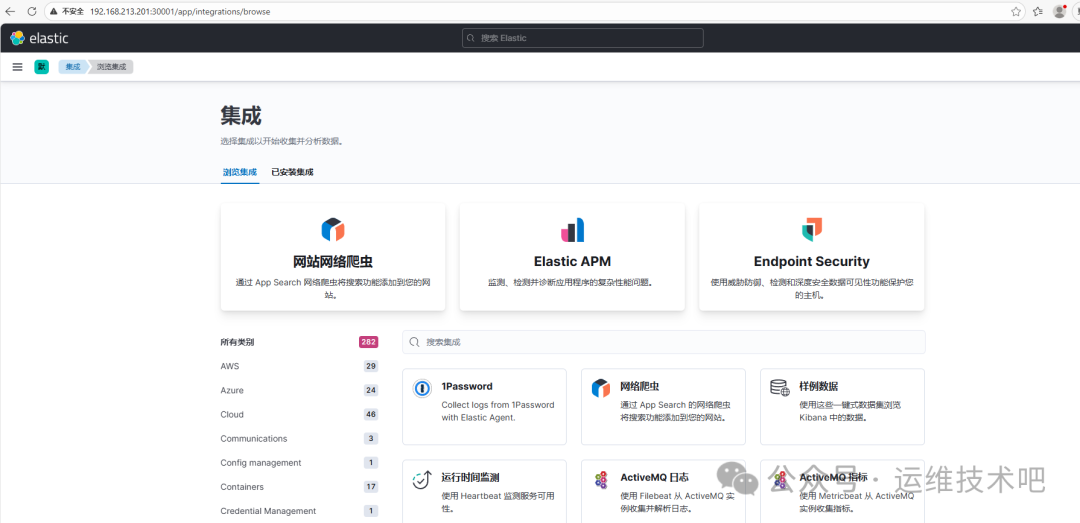
Task: Click the magnifier icon in 搜索集成 field
Action: pos(415,342)
